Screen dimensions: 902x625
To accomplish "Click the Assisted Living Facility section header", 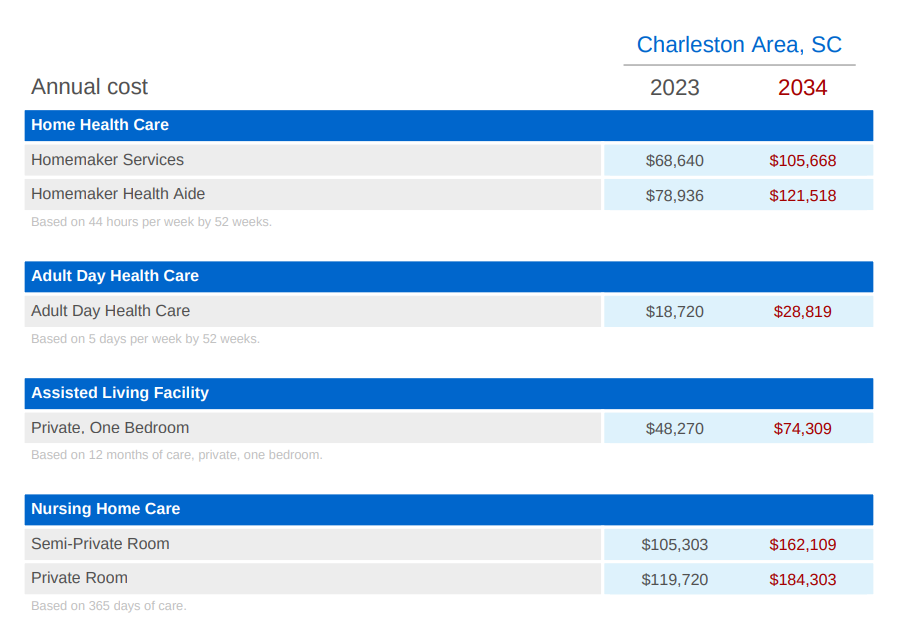I will click(120, 393).
